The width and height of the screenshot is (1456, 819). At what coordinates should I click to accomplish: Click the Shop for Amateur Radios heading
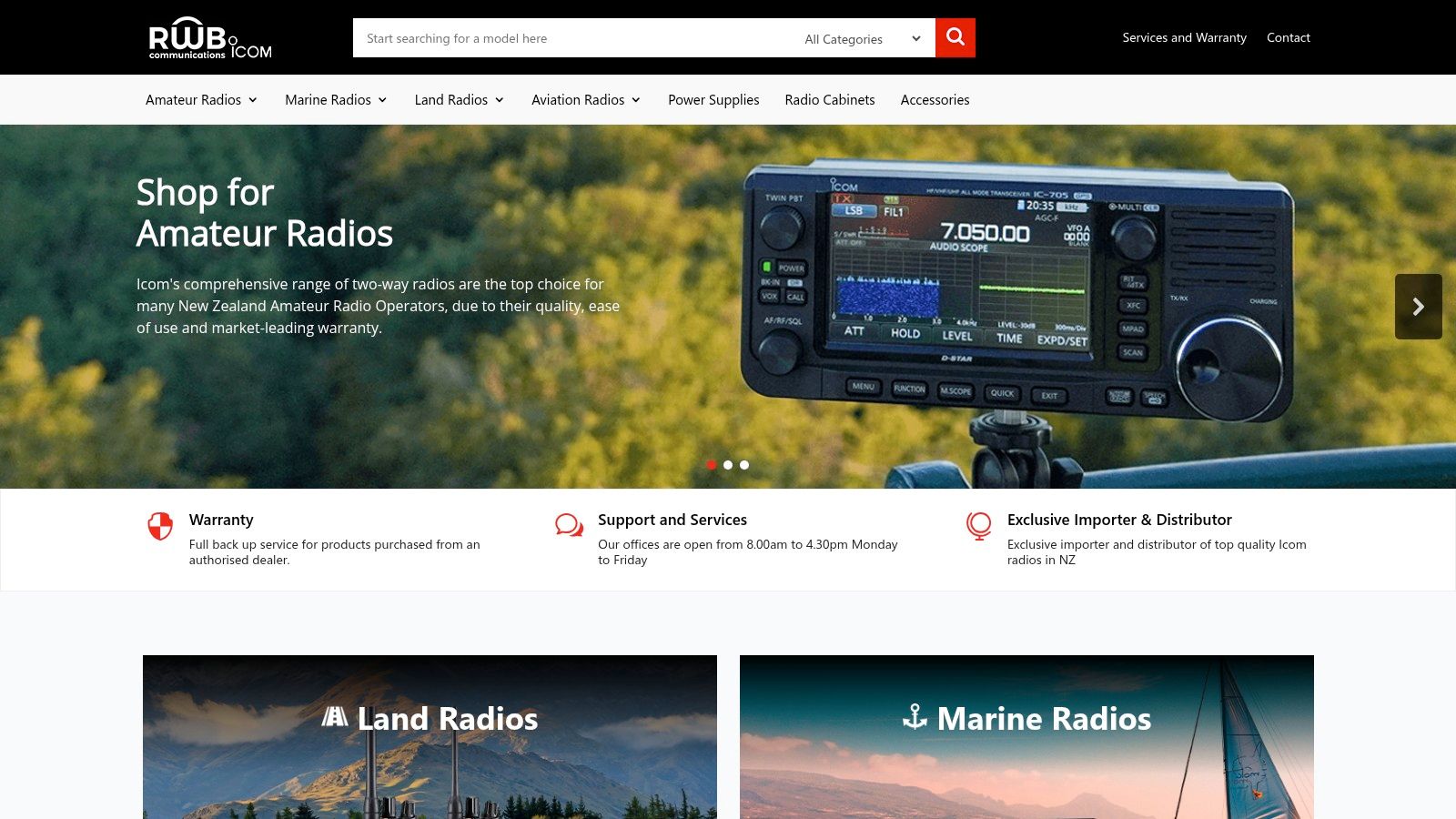pyautogui.click(x=265, y=213)
